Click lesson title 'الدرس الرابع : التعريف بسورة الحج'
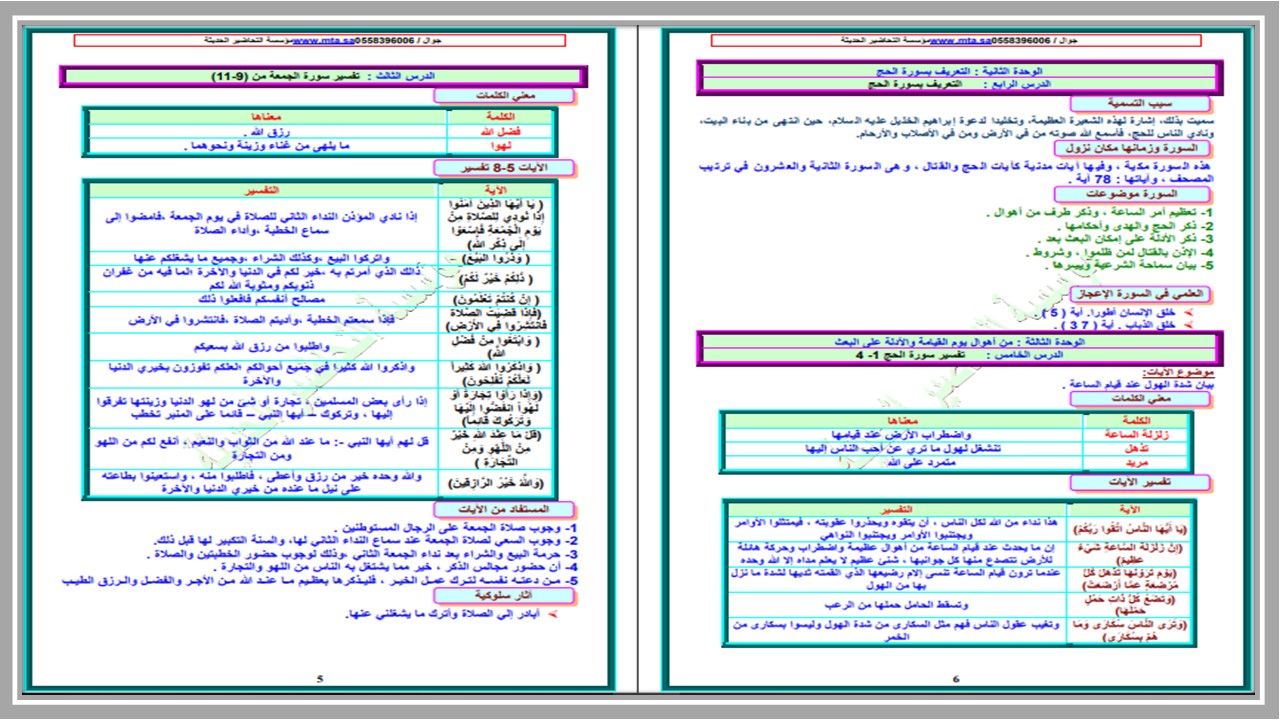The width and height of the screenshot is (1280, 720). [x=960, y=85]
